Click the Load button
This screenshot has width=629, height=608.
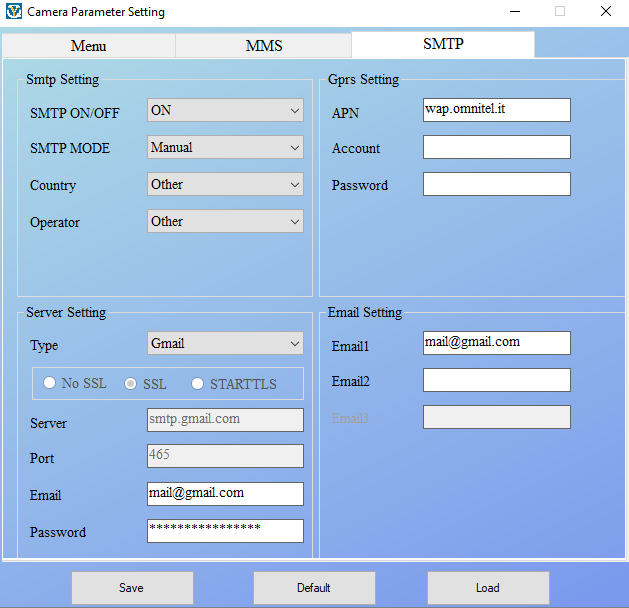pyautogui.click(x=488, y=588)
